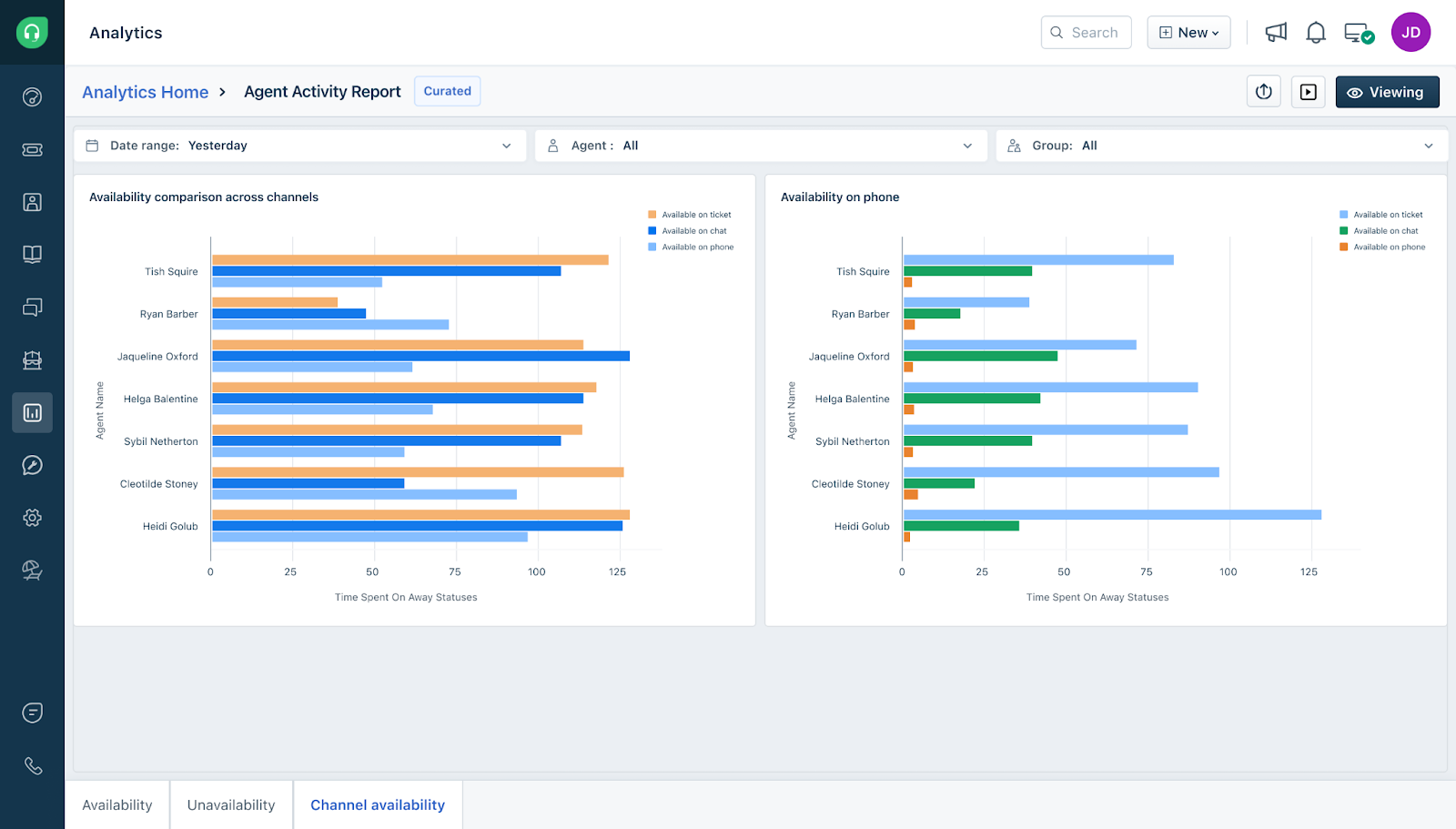Toggle Available on chat legend in phone chart
Image resolution: width=1456 pixels, height=829 pixels.
1380,231
